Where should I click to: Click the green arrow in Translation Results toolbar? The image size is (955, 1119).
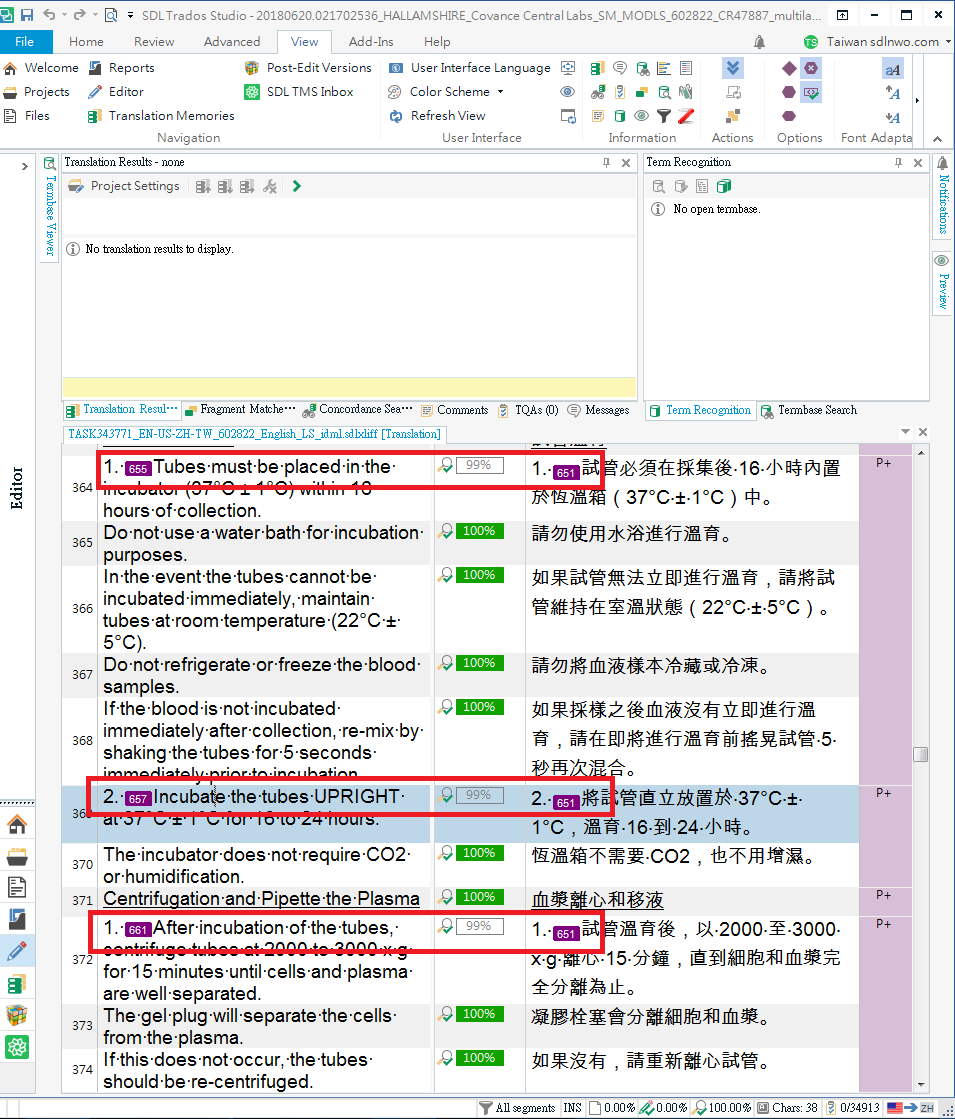pyautogui.click(x=297, y=186)
